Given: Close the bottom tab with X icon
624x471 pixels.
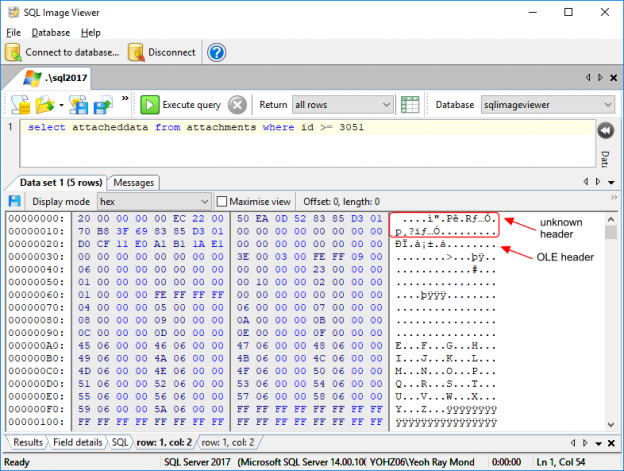Looking at the screenshot, I should (x=611, y=443).
